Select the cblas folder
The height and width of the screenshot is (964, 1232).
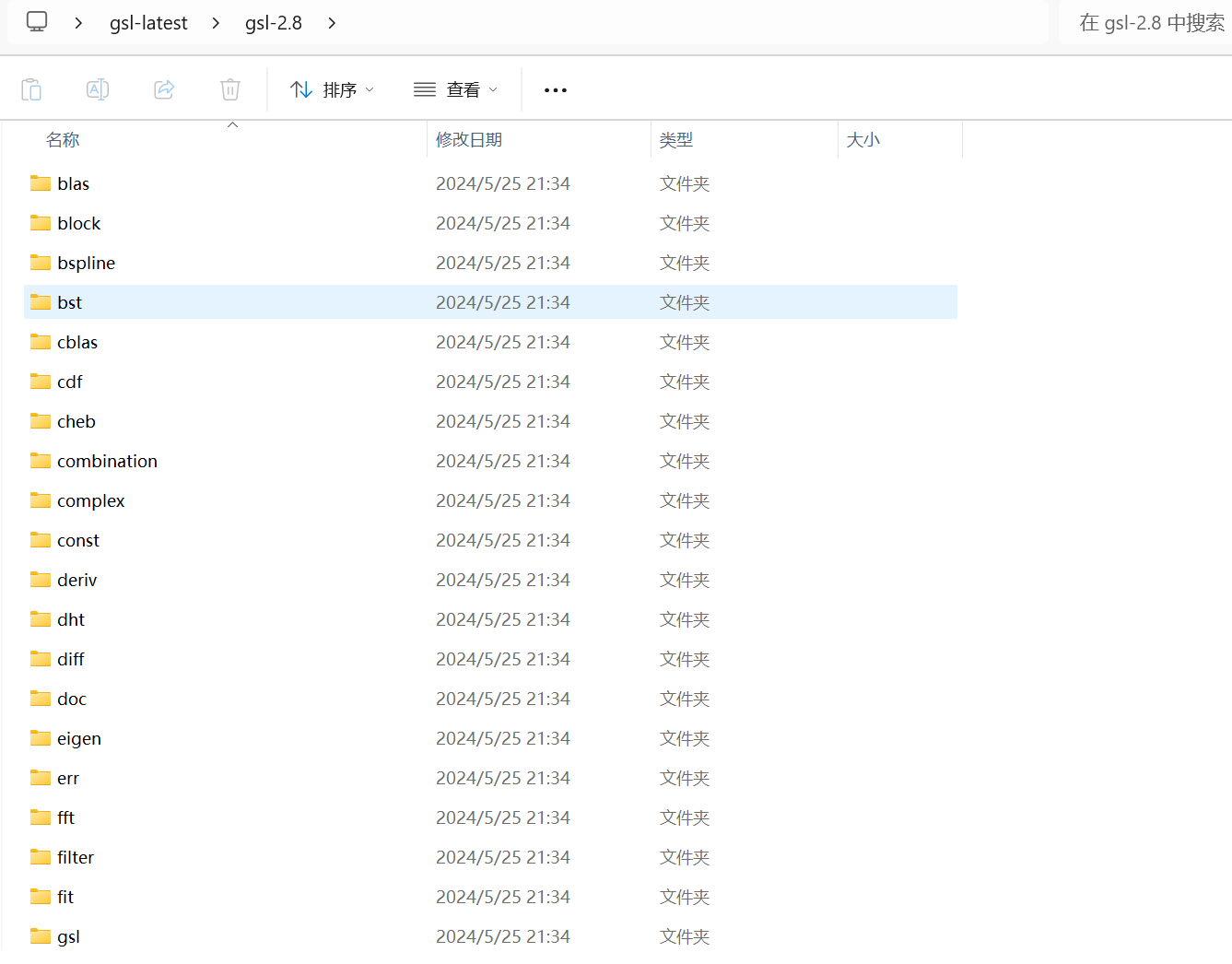click(x=76, y=341)
